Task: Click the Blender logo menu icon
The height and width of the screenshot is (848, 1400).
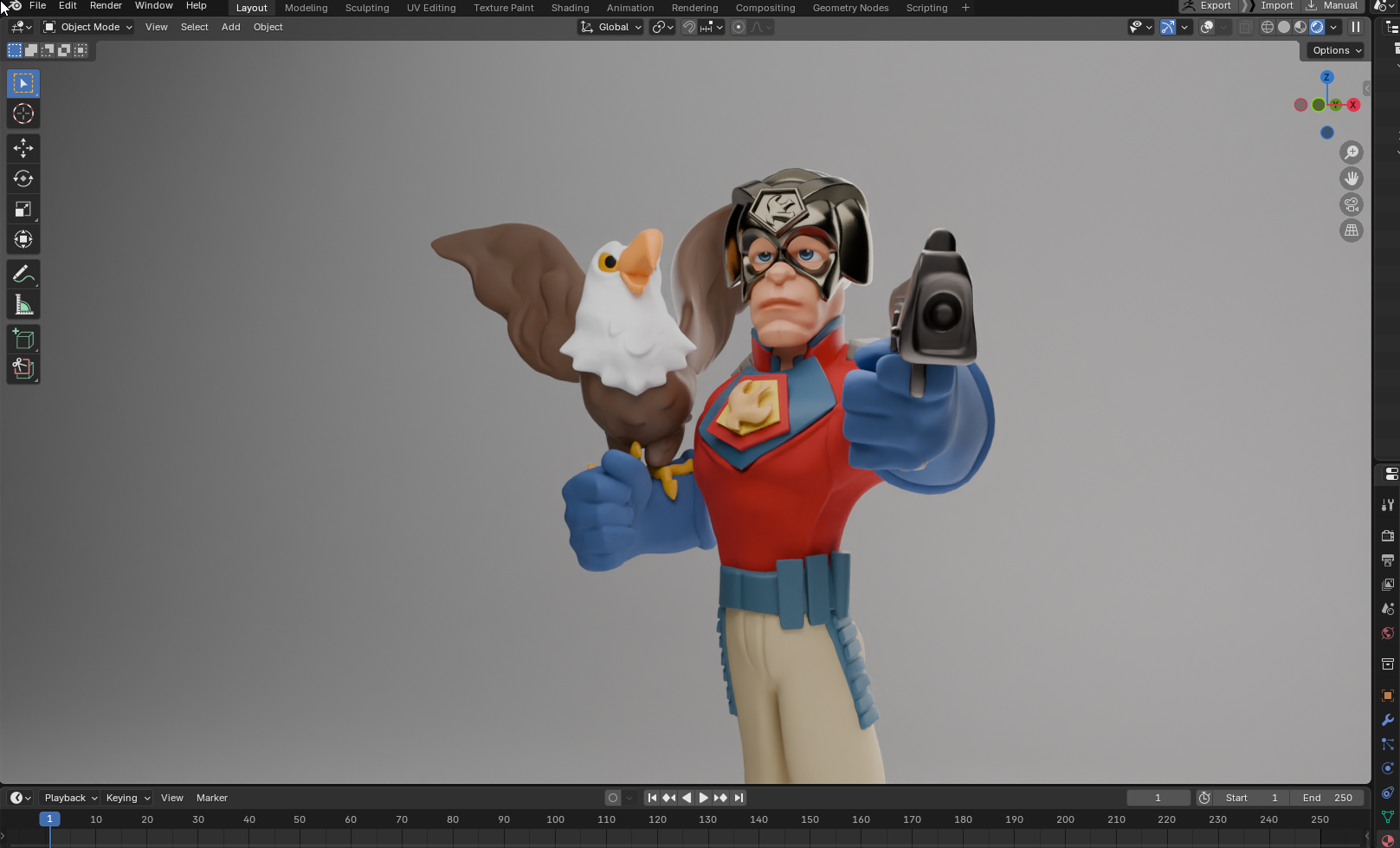Action: point(15,6)
